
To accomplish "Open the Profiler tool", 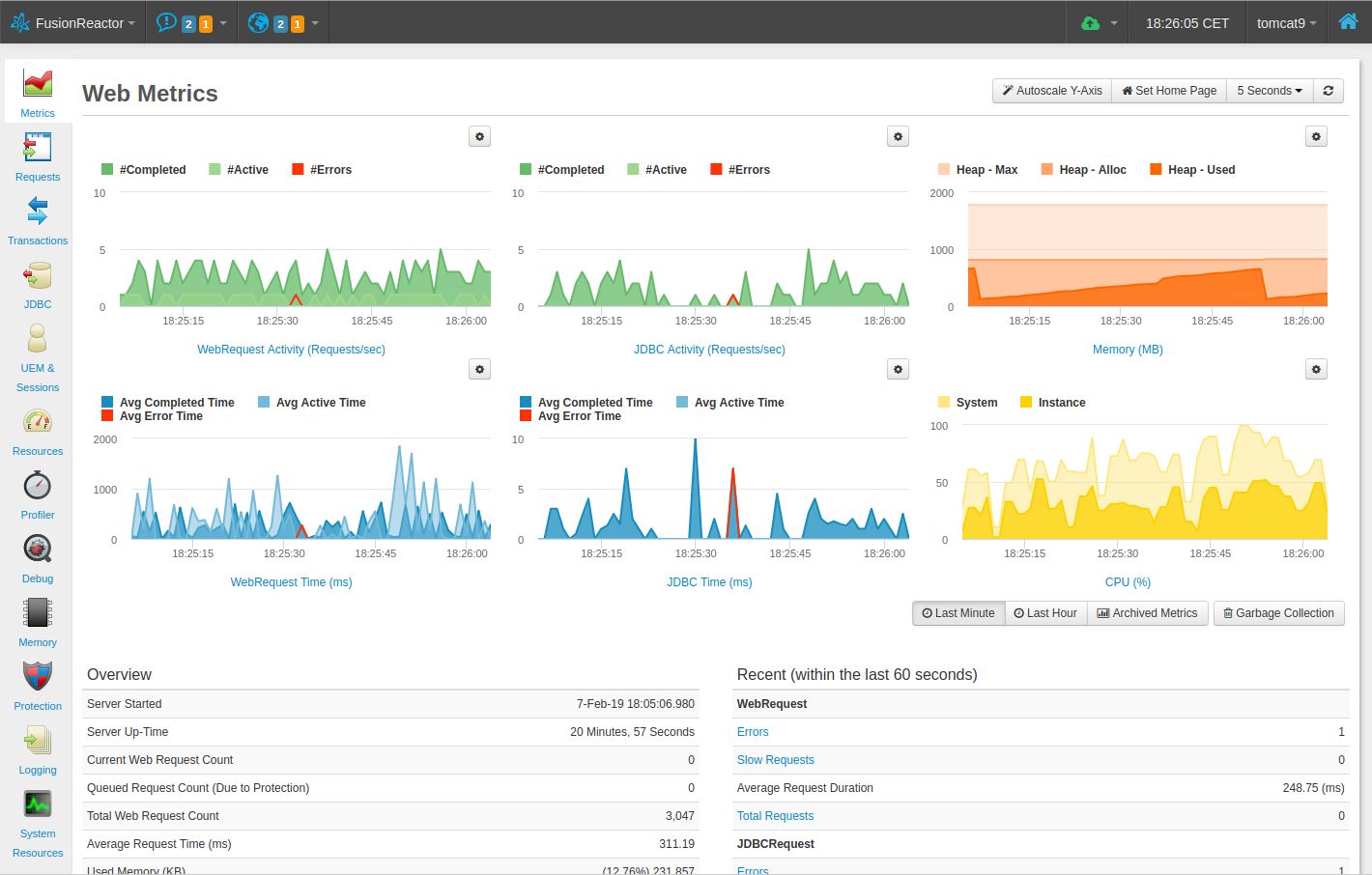I will (38, 493).
